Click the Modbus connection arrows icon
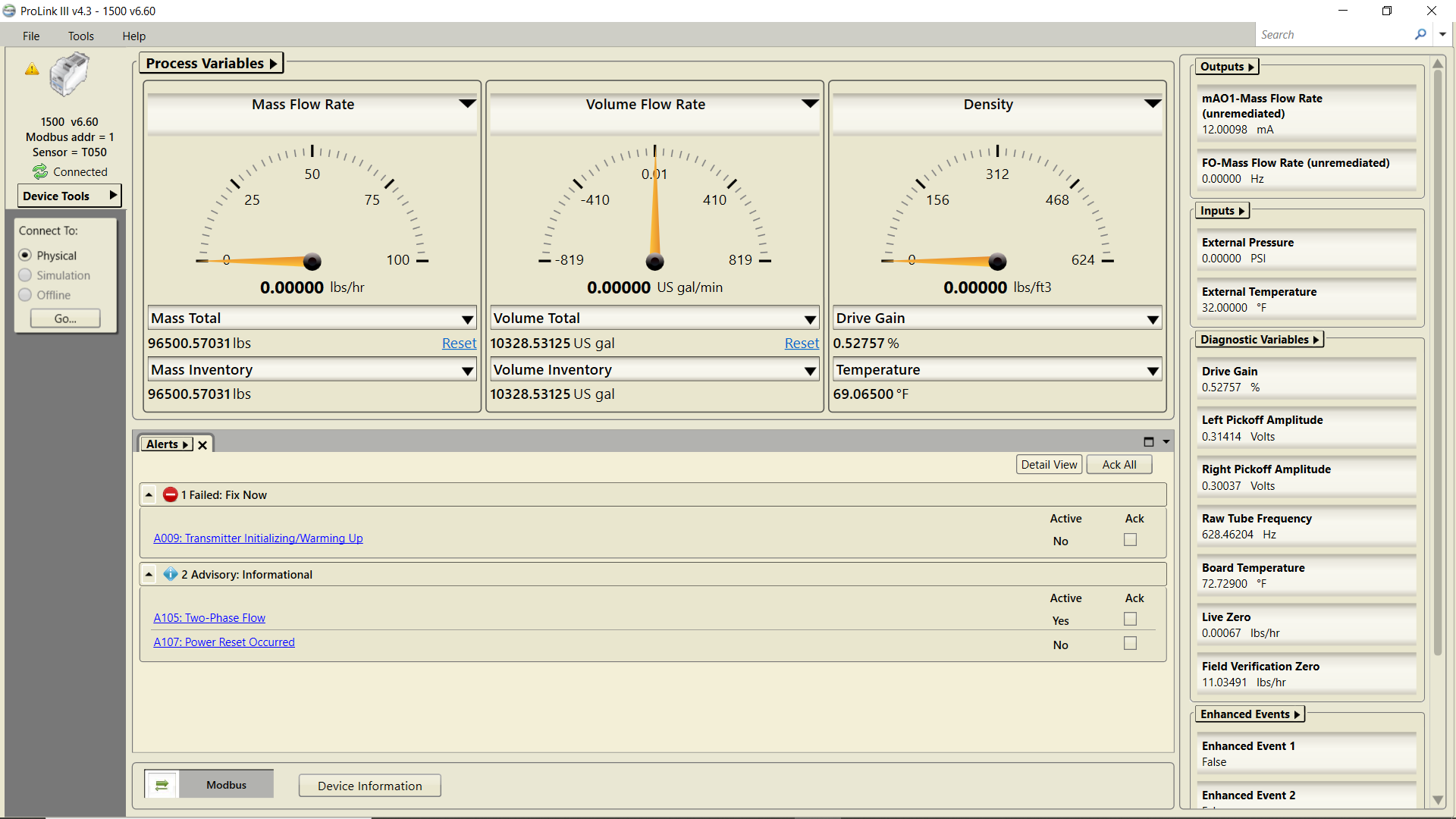 162,785
